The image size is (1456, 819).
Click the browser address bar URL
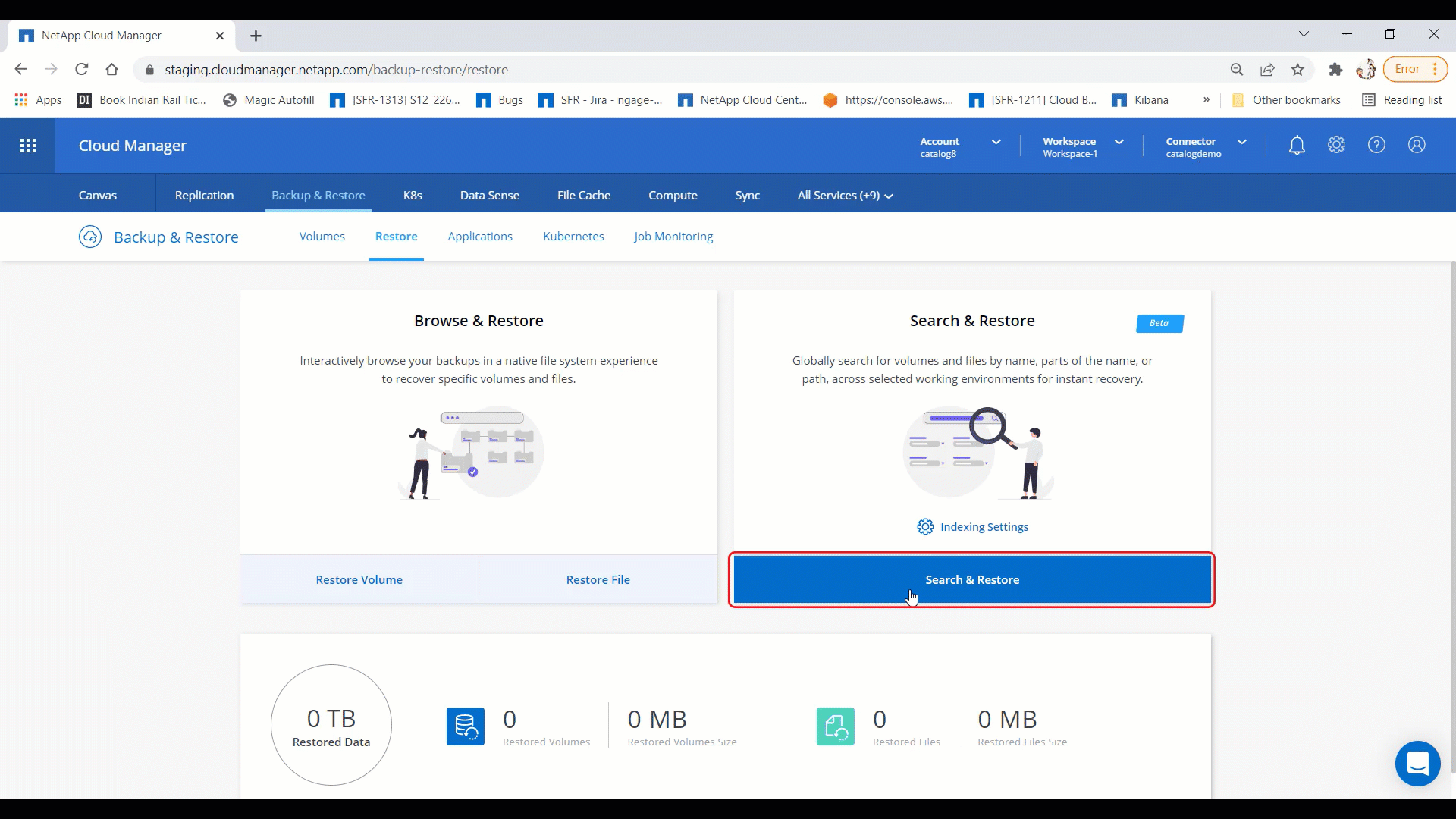(x=336, y=70)
